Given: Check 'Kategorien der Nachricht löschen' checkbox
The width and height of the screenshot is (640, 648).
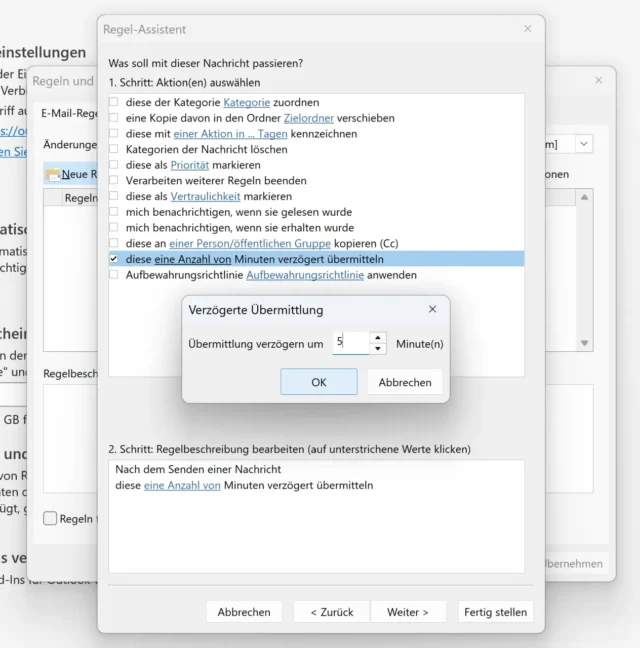Looking at the screenshot, I should coord(114,149).
